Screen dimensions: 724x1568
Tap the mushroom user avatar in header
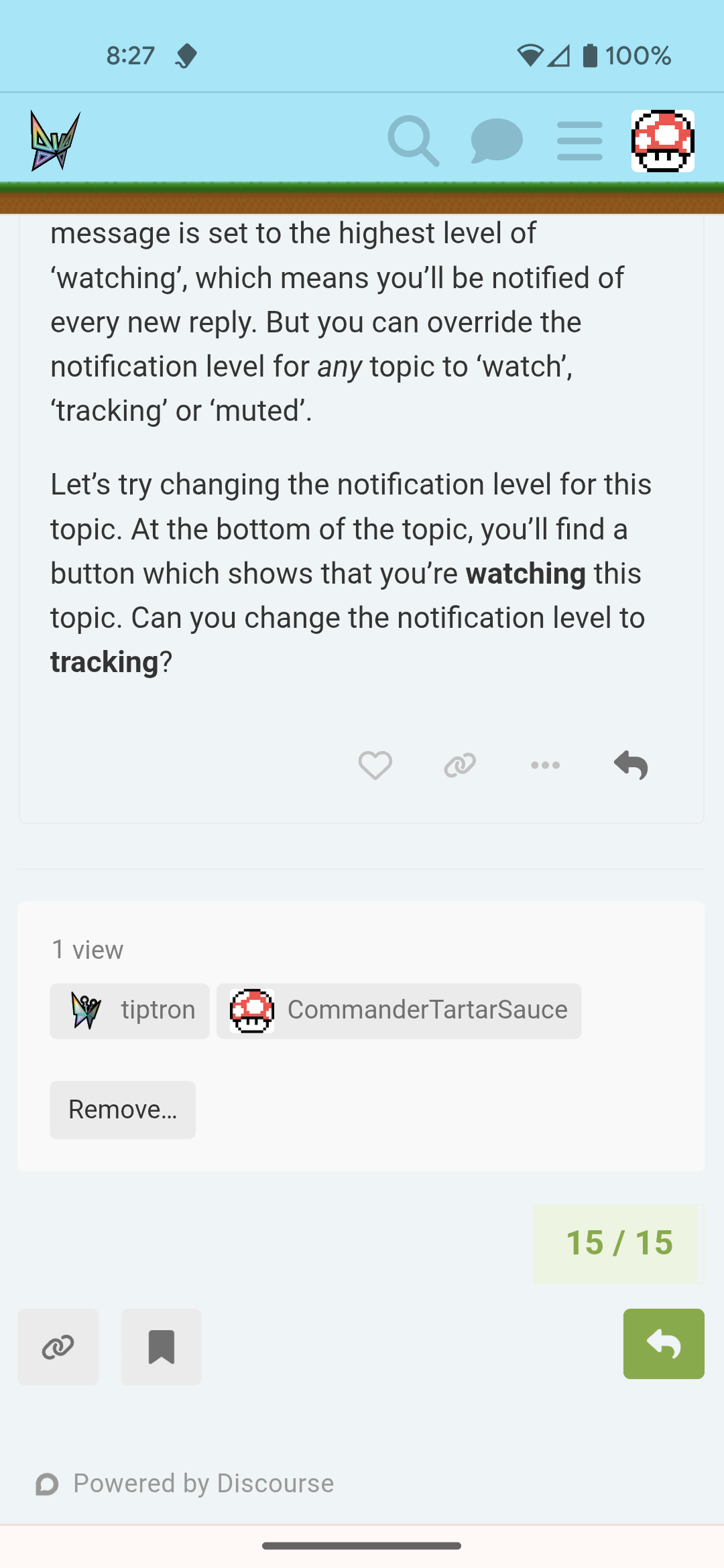[662, 141]
